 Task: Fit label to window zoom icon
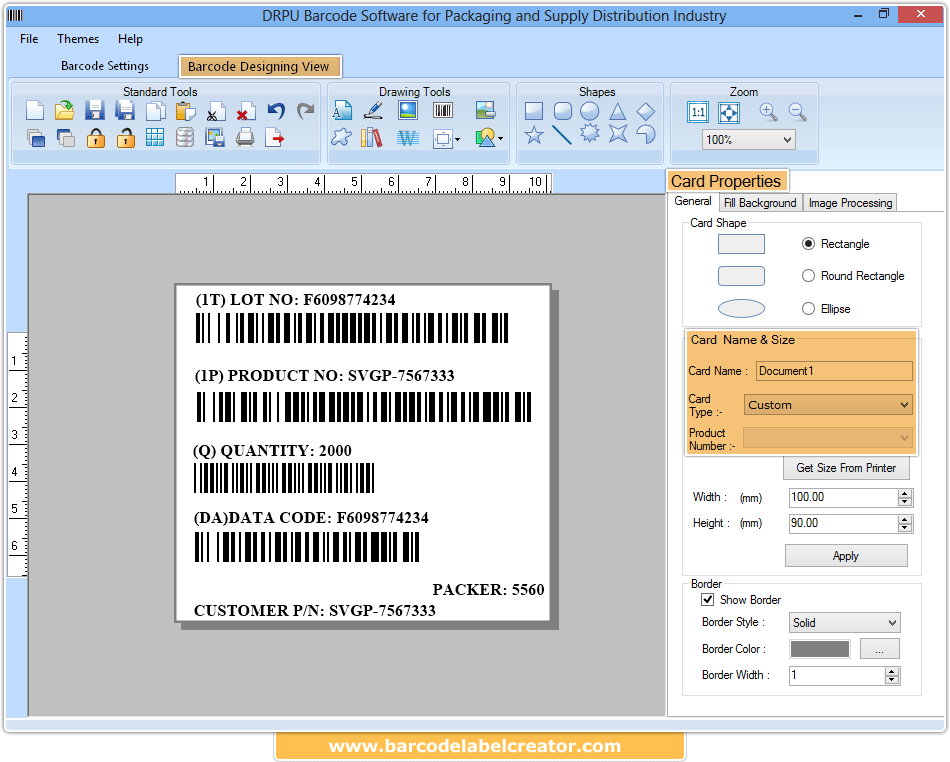click(728, 112)
